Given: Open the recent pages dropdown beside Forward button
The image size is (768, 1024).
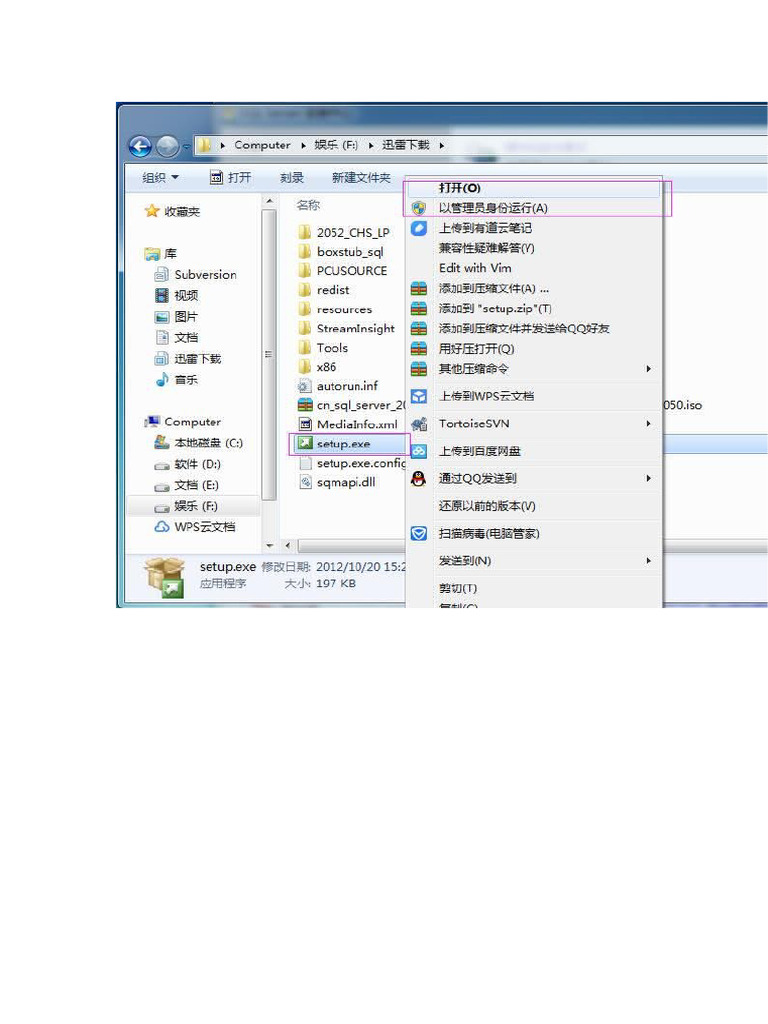Looking at the screenshot, I should pos(187,146).
